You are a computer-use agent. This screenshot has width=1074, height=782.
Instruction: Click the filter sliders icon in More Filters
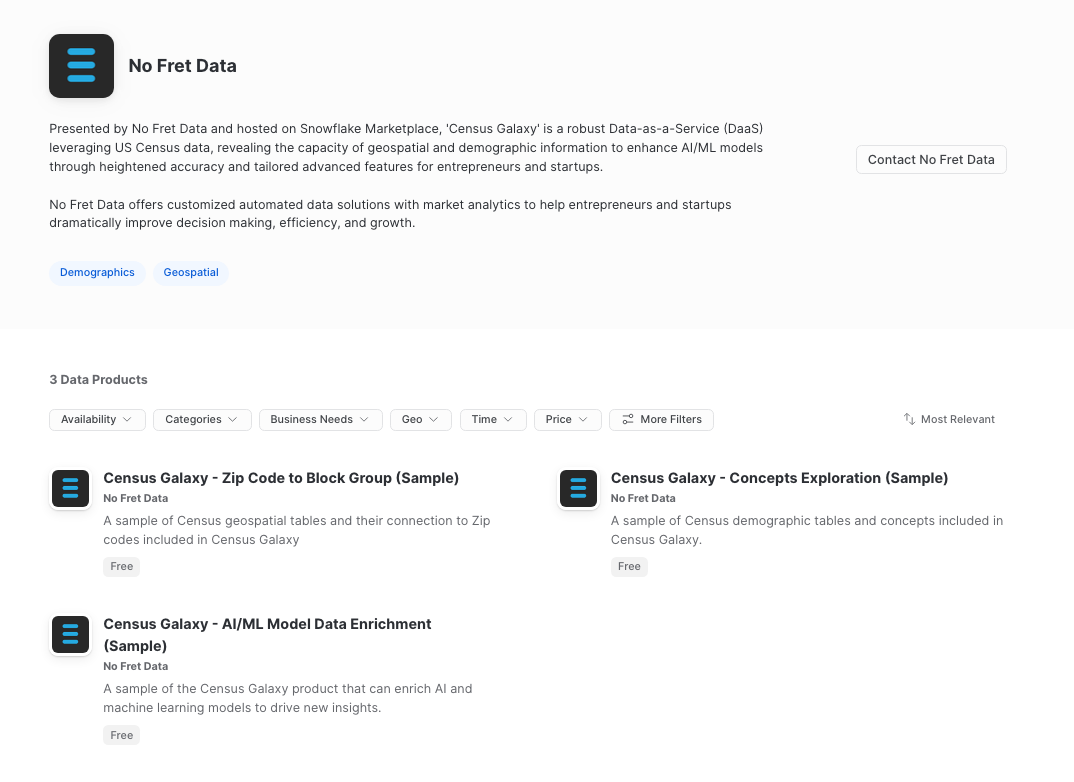627,419
